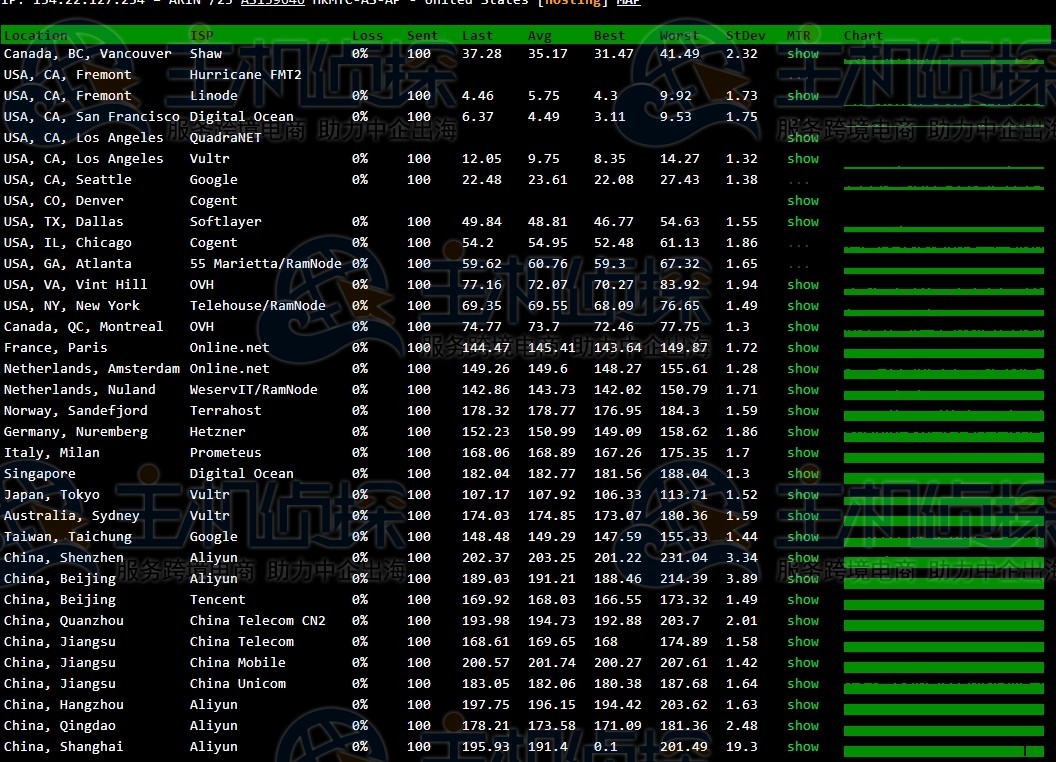
Task: Open MTR show link for Japan, Tokyo
Action: pos(802,495)
